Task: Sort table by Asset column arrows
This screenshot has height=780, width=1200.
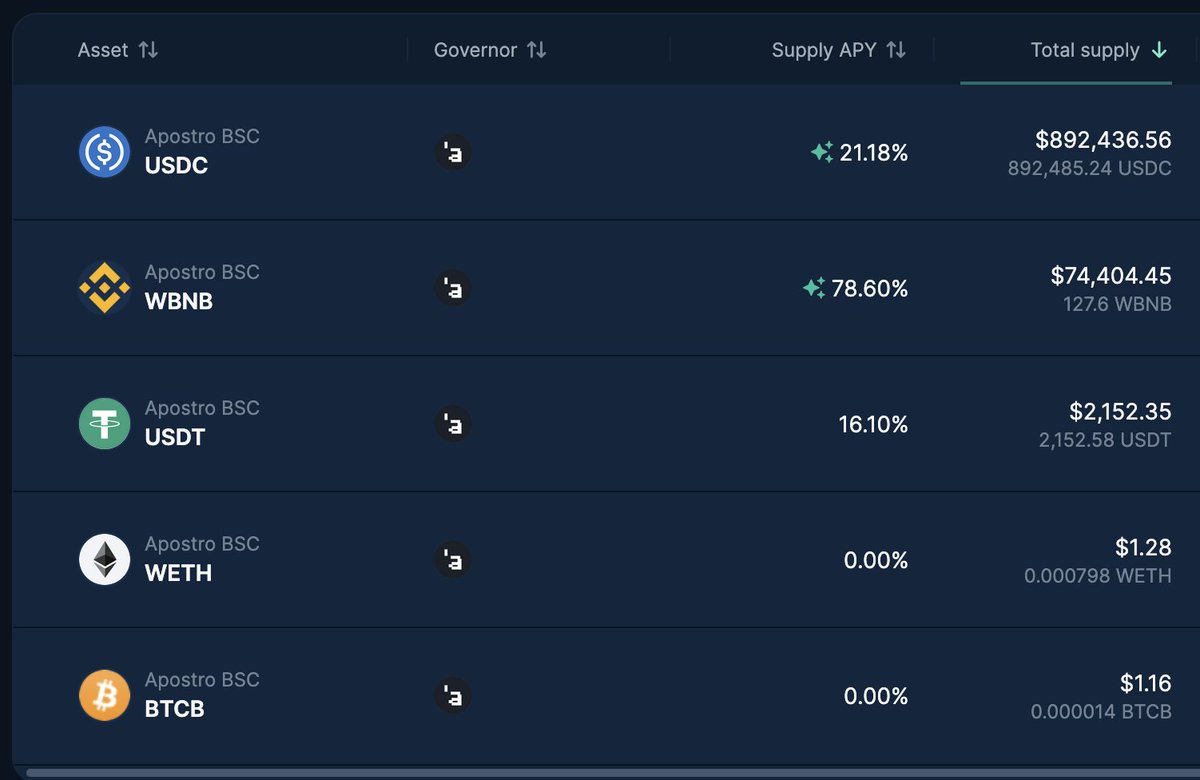Action: (x=148, y=50)
